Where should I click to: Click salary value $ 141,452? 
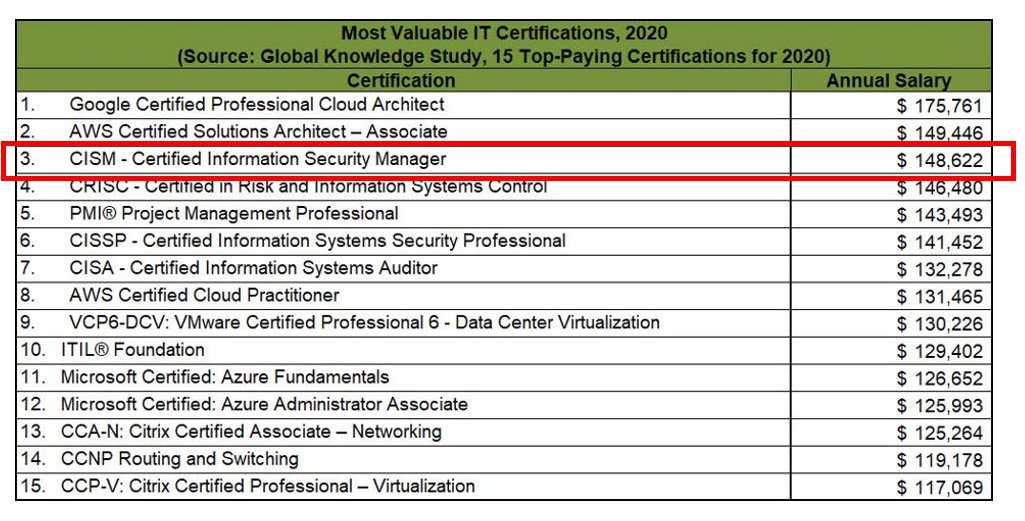coord(939,243)
